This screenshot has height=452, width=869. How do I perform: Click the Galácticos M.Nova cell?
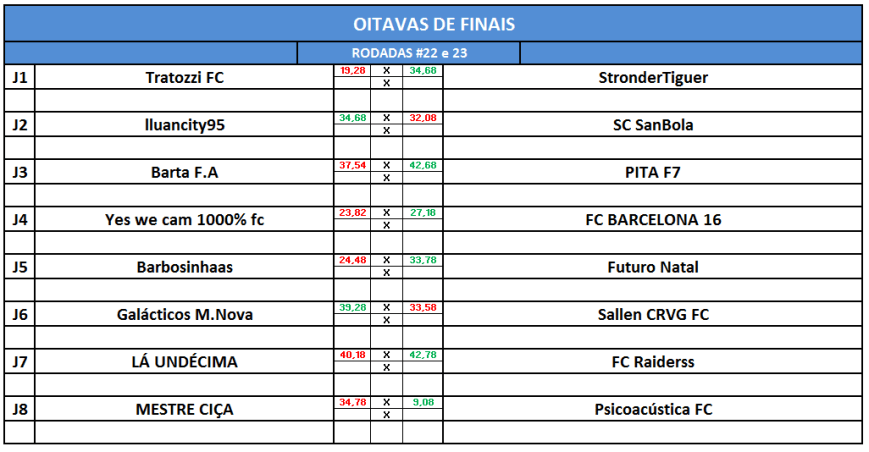coord(184,315)
